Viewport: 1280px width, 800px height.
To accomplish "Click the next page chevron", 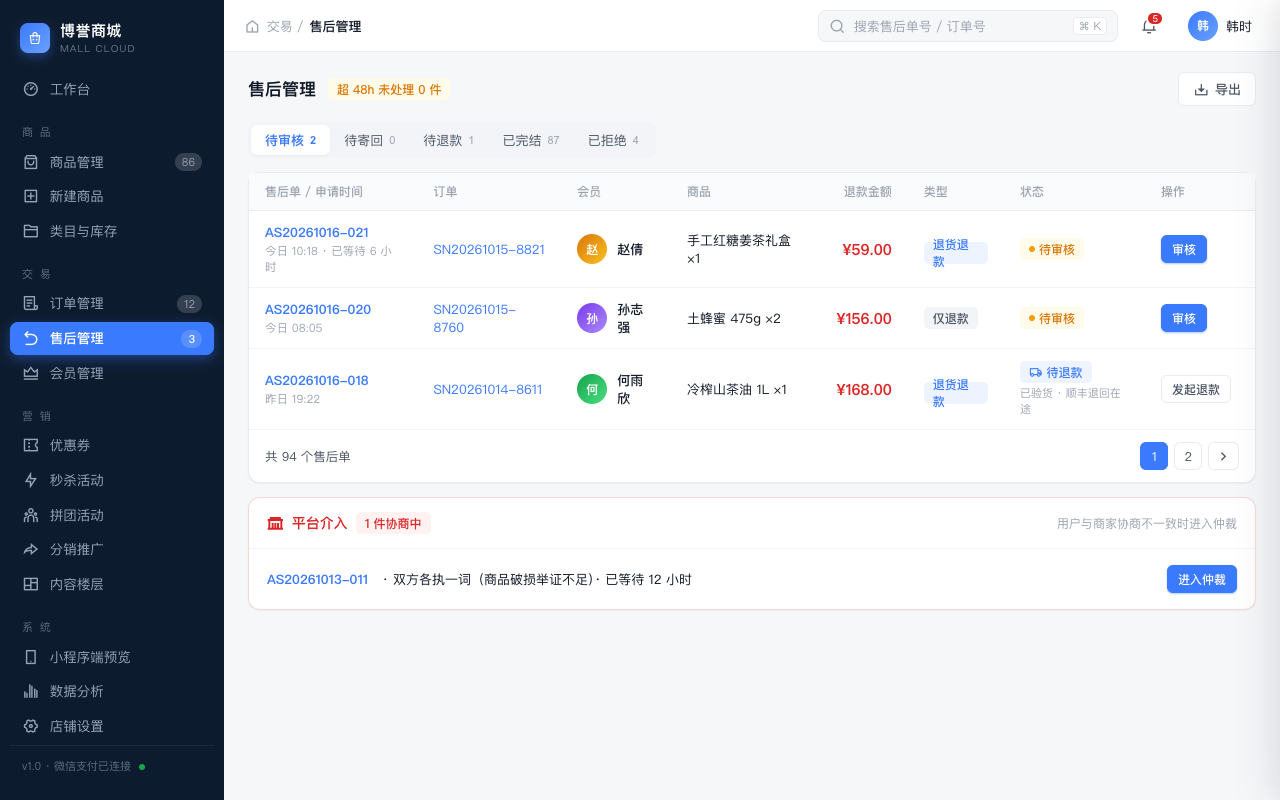I will click(x=1223, y=456).
